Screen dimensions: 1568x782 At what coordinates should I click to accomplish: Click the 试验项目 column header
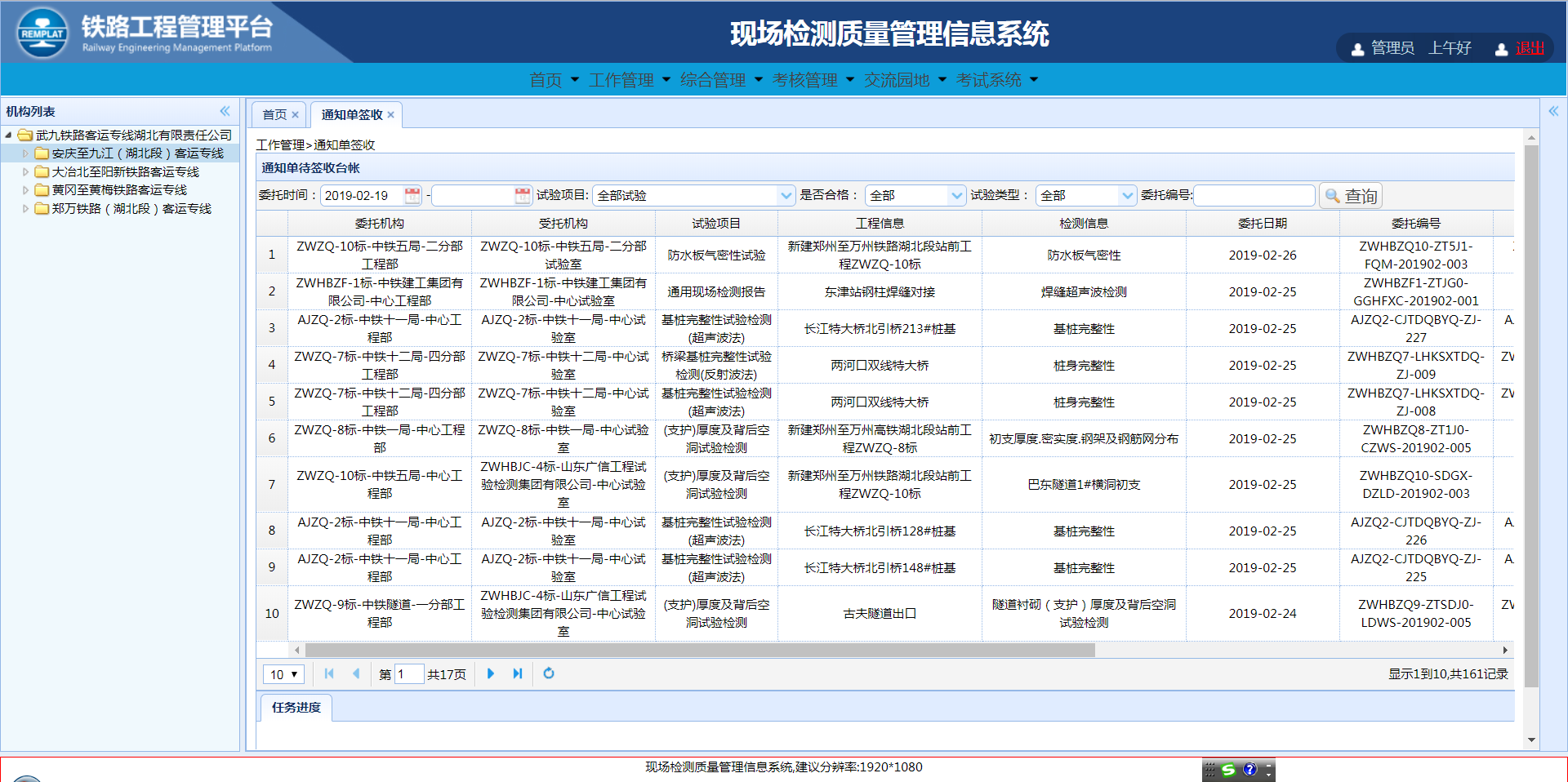[716, 224]
